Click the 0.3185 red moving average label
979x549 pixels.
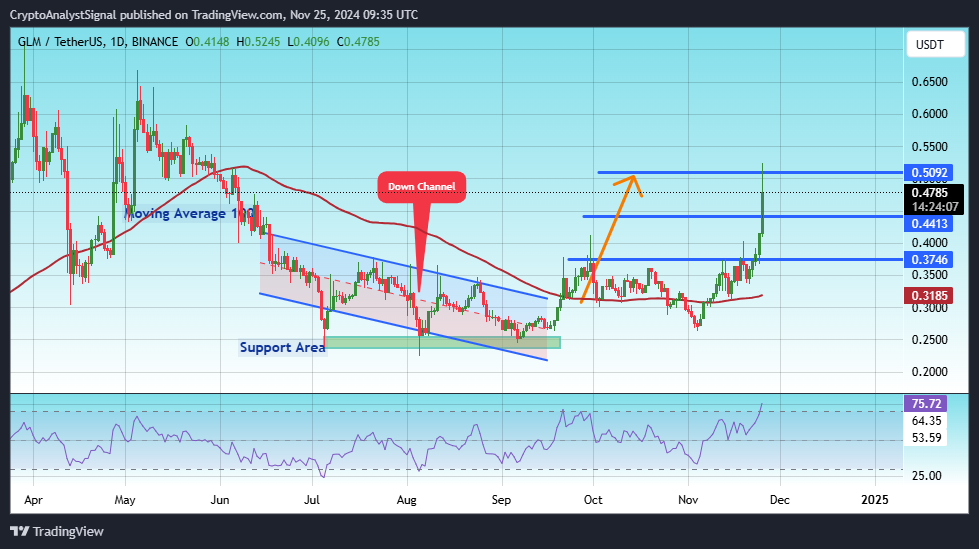929,295
